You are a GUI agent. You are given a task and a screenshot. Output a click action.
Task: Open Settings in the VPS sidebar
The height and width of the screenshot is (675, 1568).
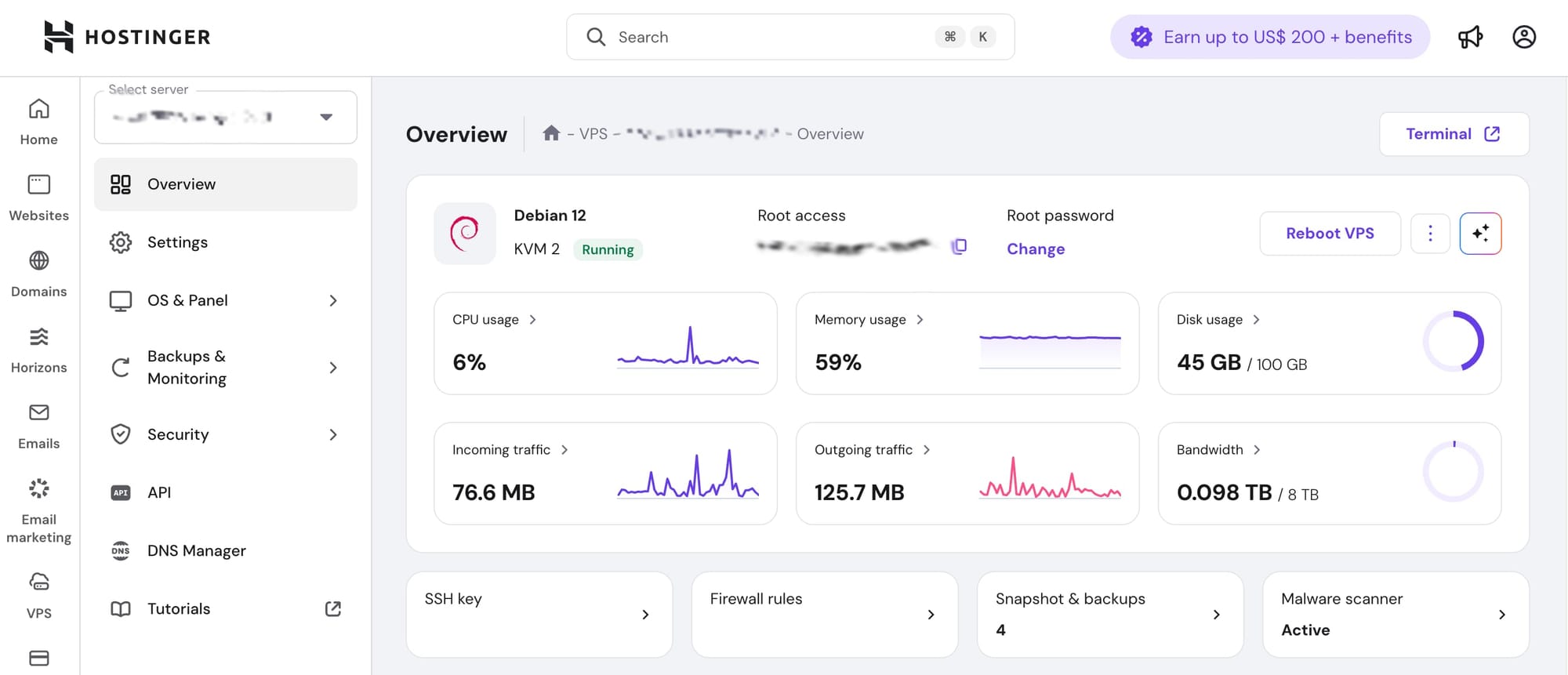pos(177,242)
